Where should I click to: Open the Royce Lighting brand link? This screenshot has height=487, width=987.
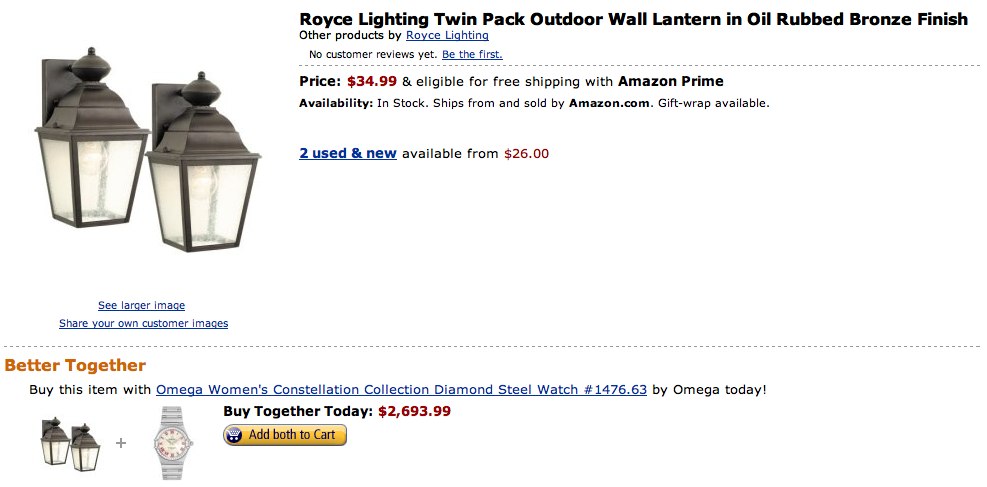(x=447, y=35)
